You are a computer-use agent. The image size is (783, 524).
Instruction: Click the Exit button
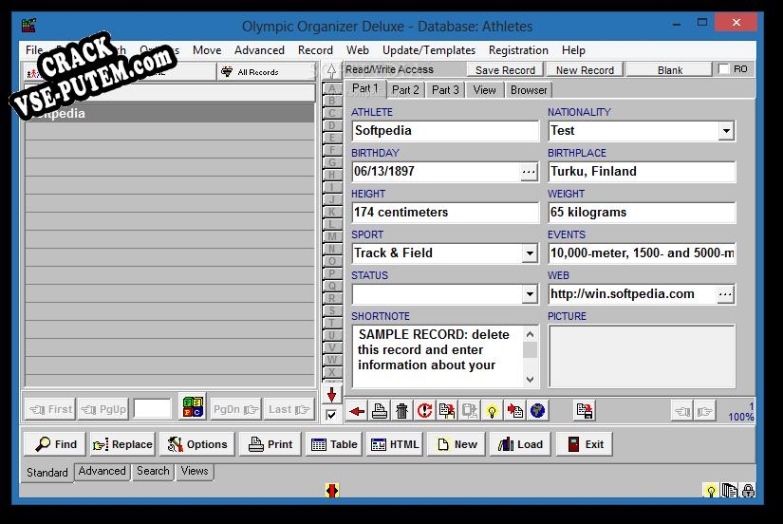584,444
